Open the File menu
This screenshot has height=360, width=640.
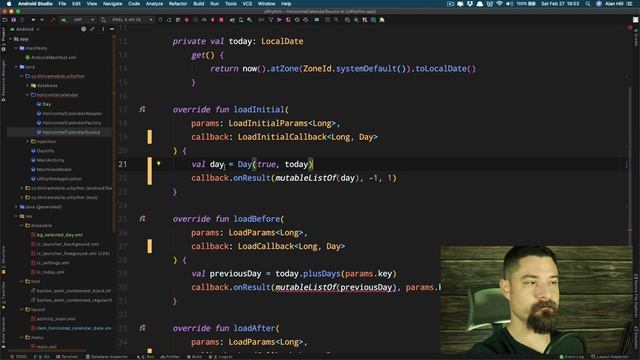pos(62,4)
